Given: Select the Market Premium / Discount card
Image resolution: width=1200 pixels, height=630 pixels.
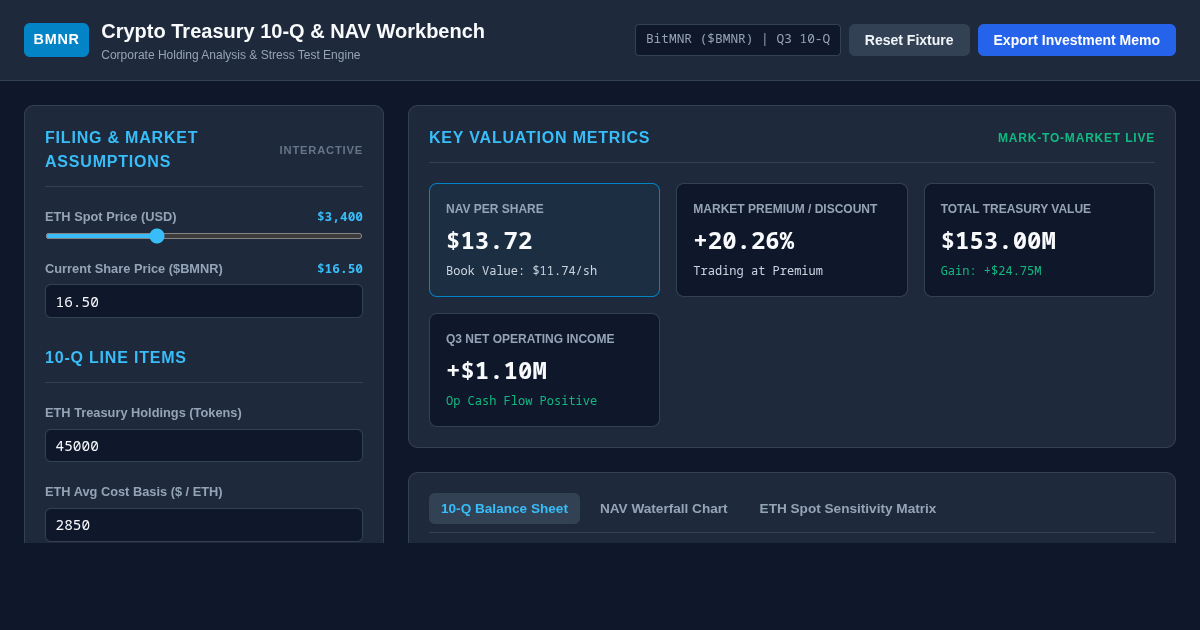Looking at the screenshot, I should click(x=792, y=240).
